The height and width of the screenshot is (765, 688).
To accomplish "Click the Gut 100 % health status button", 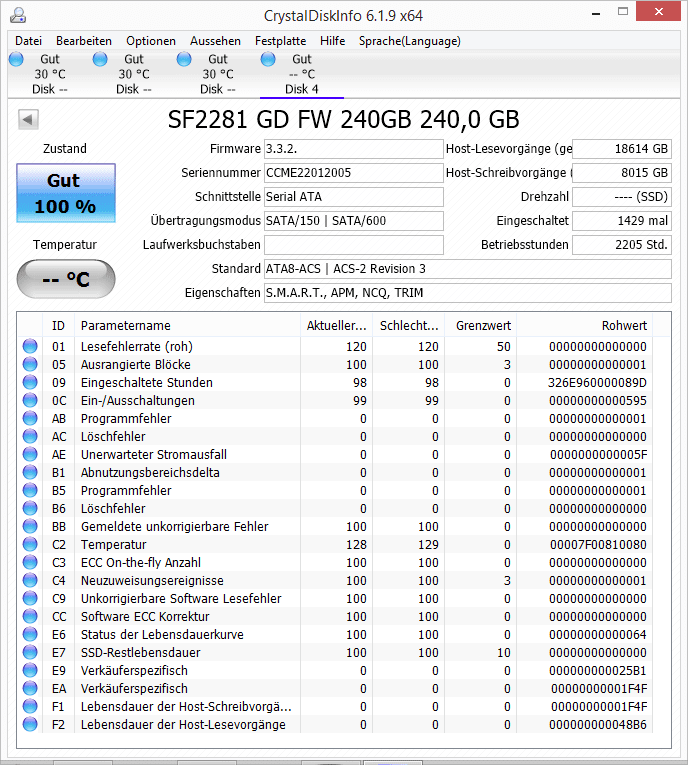I will coord(66,193).
